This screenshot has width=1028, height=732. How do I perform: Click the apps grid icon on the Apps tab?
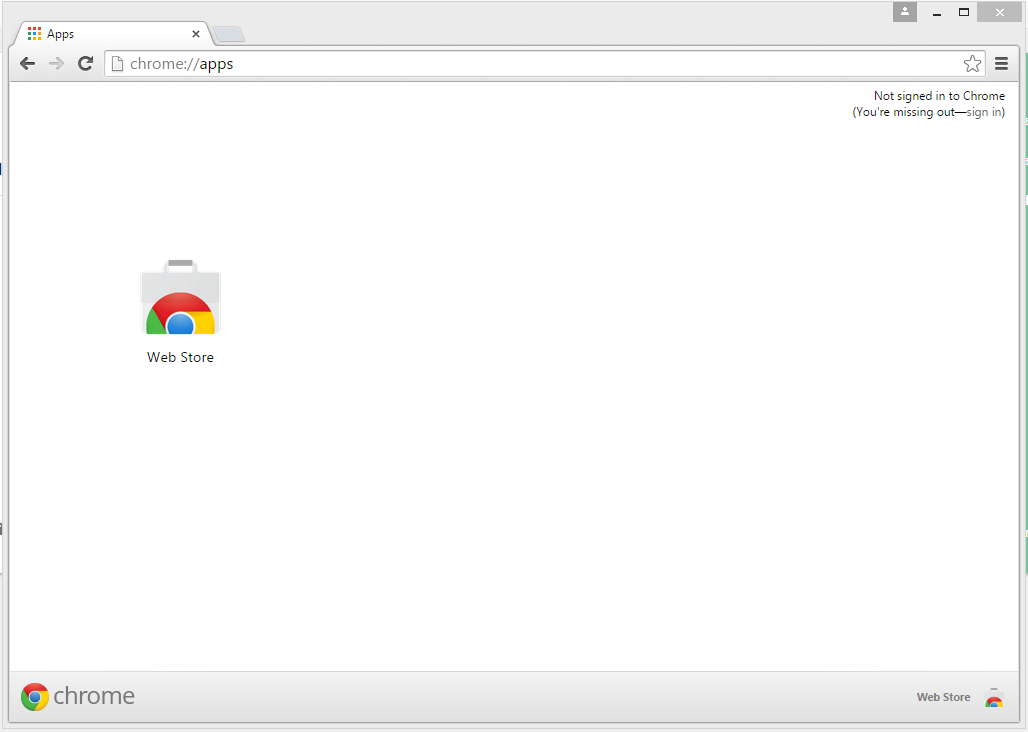[x=35, y=33]
